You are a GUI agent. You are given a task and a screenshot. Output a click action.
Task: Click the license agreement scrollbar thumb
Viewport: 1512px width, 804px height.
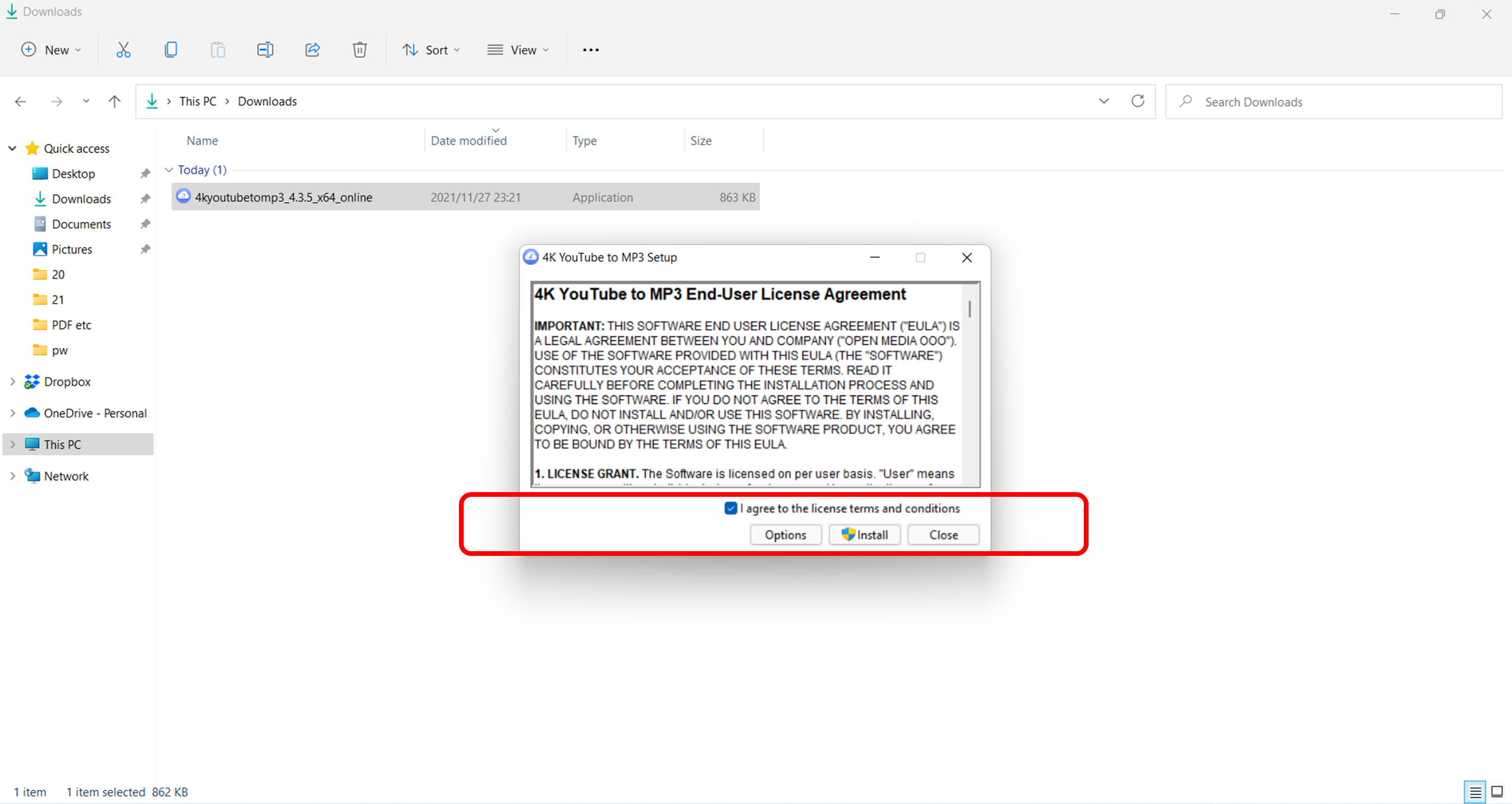(970, 308)
